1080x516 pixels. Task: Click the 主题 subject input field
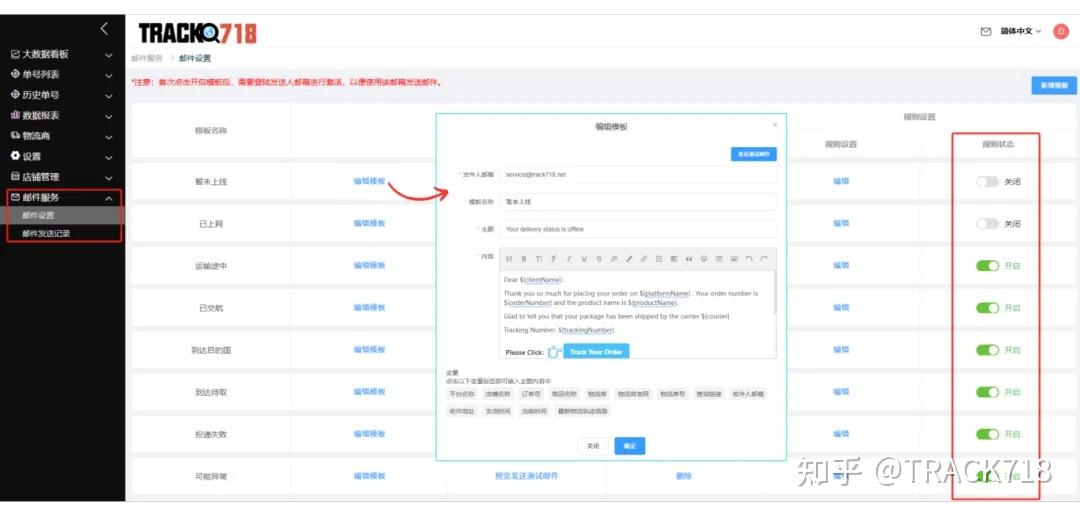638,229
